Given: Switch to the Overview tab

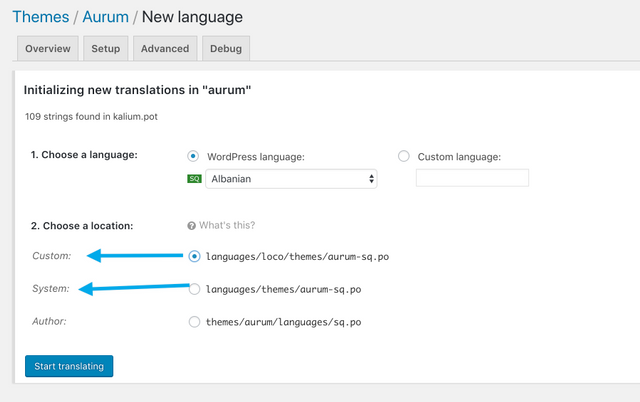Looking at the screenshot, I should tap(47, 48).
